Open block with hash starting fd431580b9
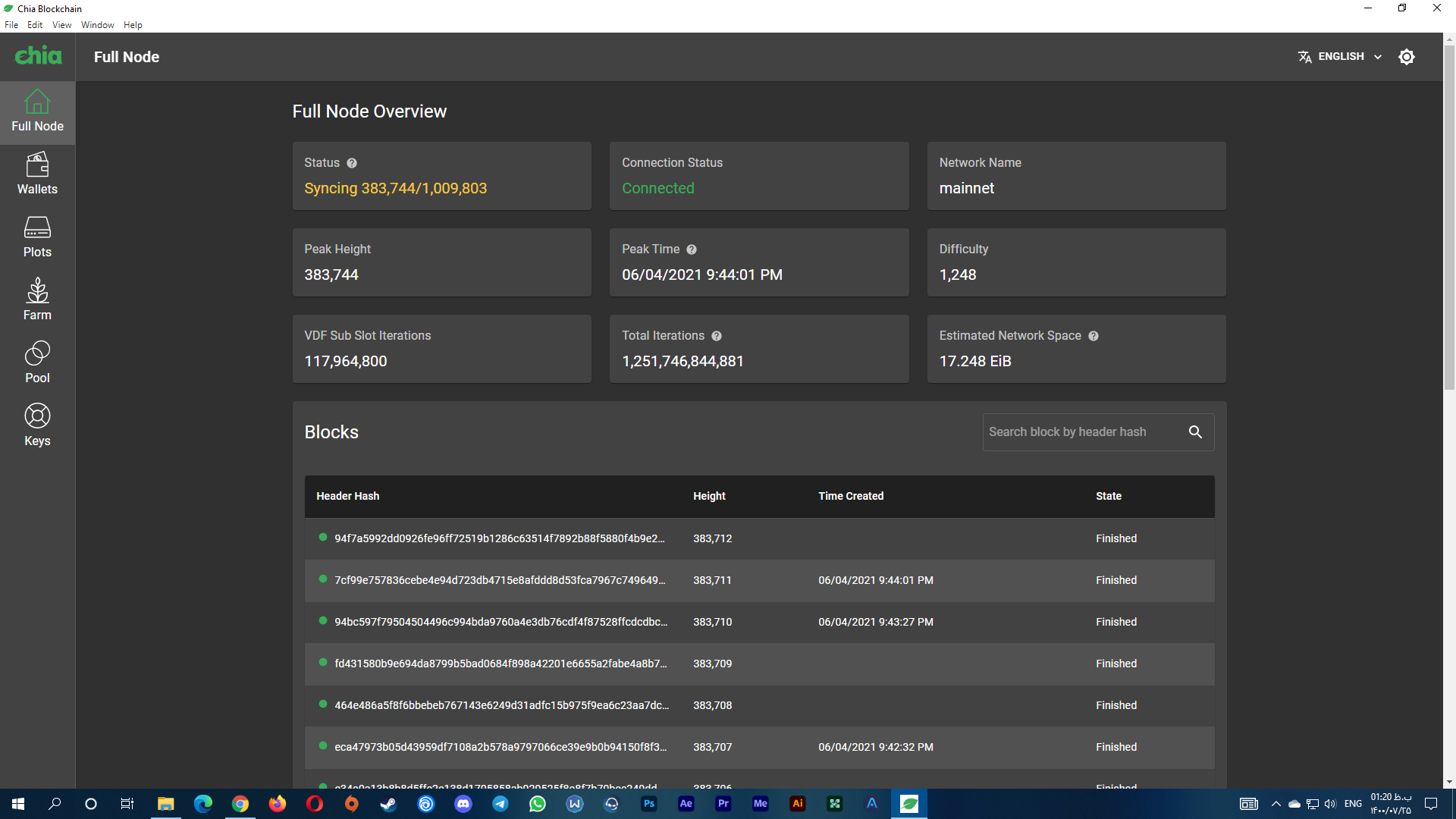Image resolution: width=1456 pixels, height=819 pixels. (x=759, y=664)
